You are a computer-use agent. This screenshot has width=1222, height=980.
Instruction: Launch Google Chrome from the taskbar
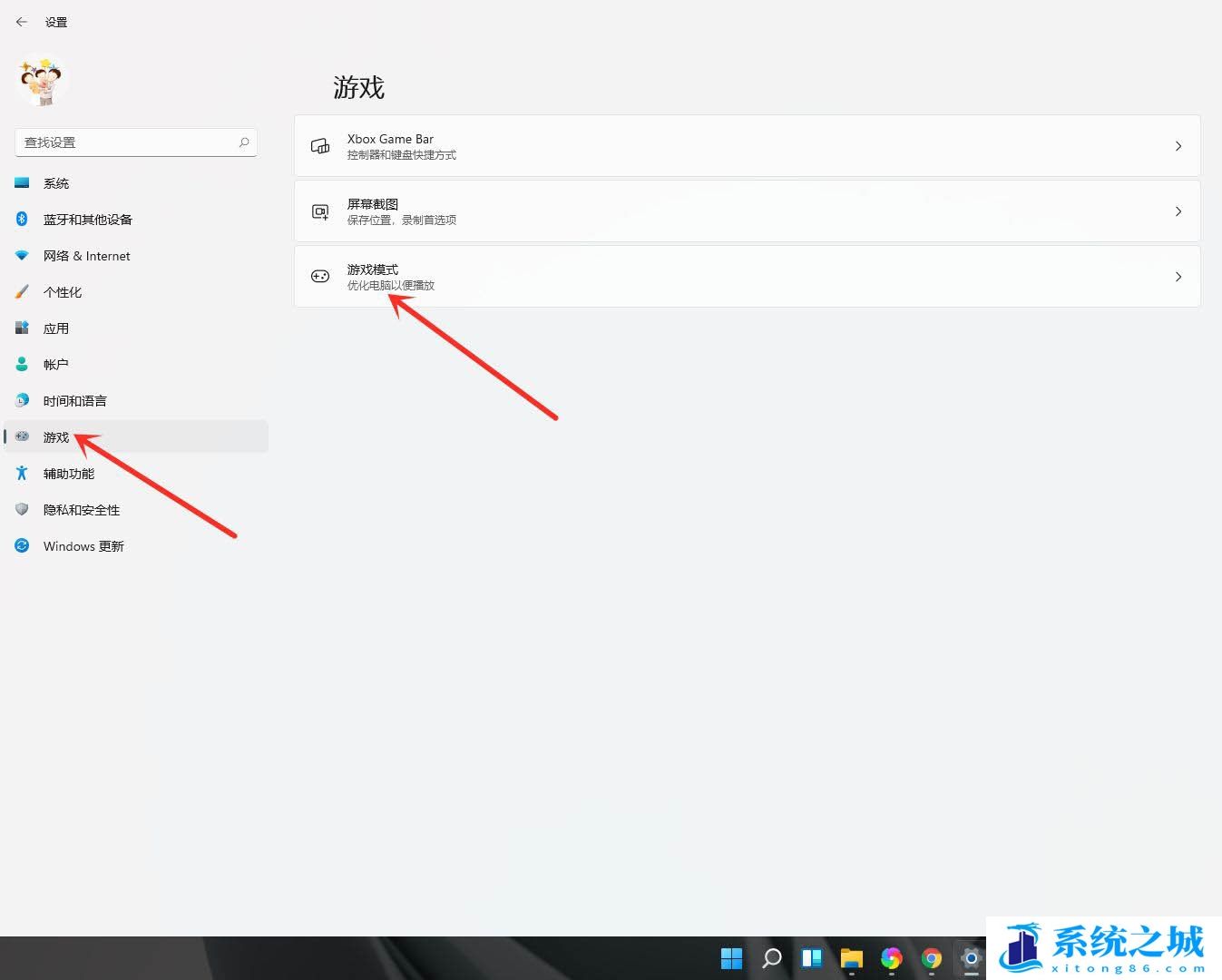(x=931, y=958)
